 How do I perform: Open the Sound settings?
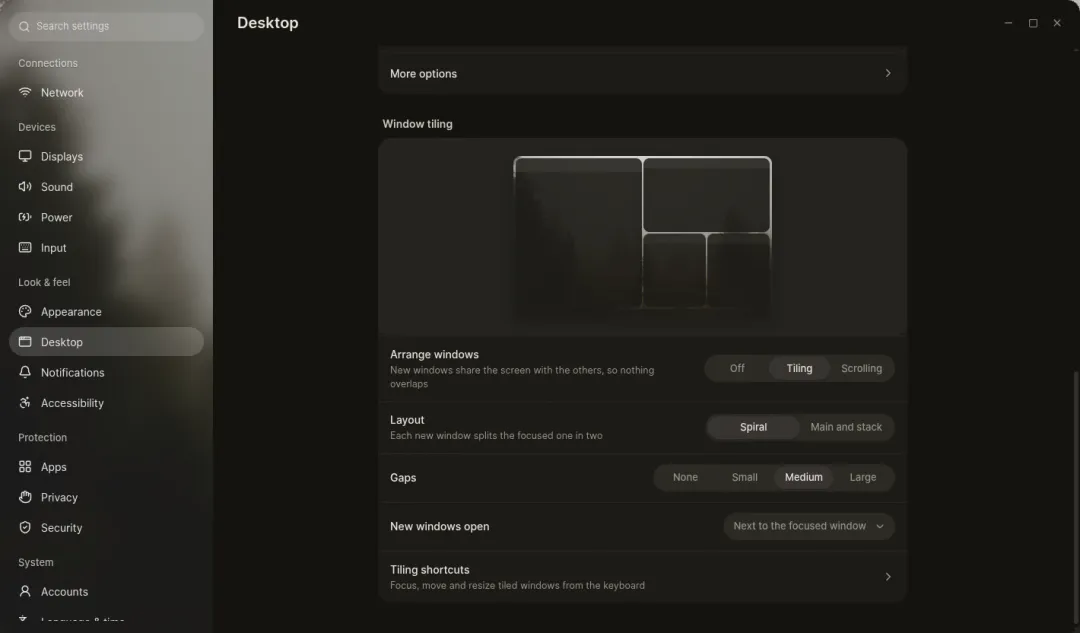pos(106,187)
